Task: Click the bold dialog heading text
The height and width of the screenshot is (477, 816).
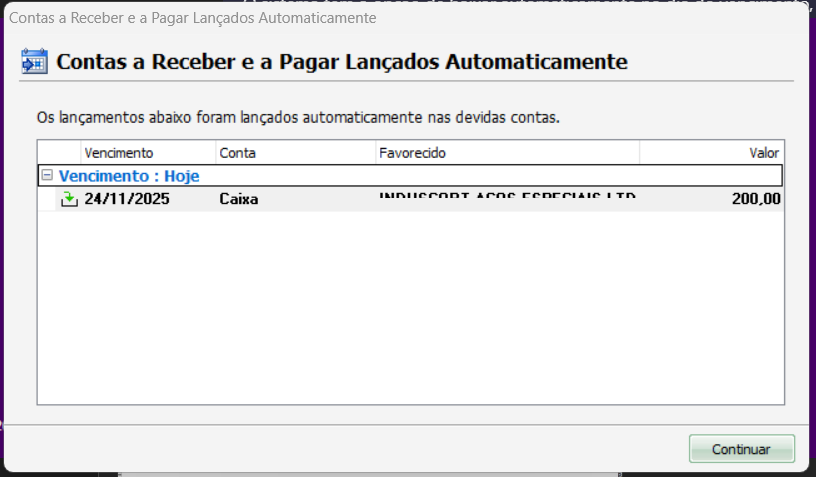Action: click(342, 62)
